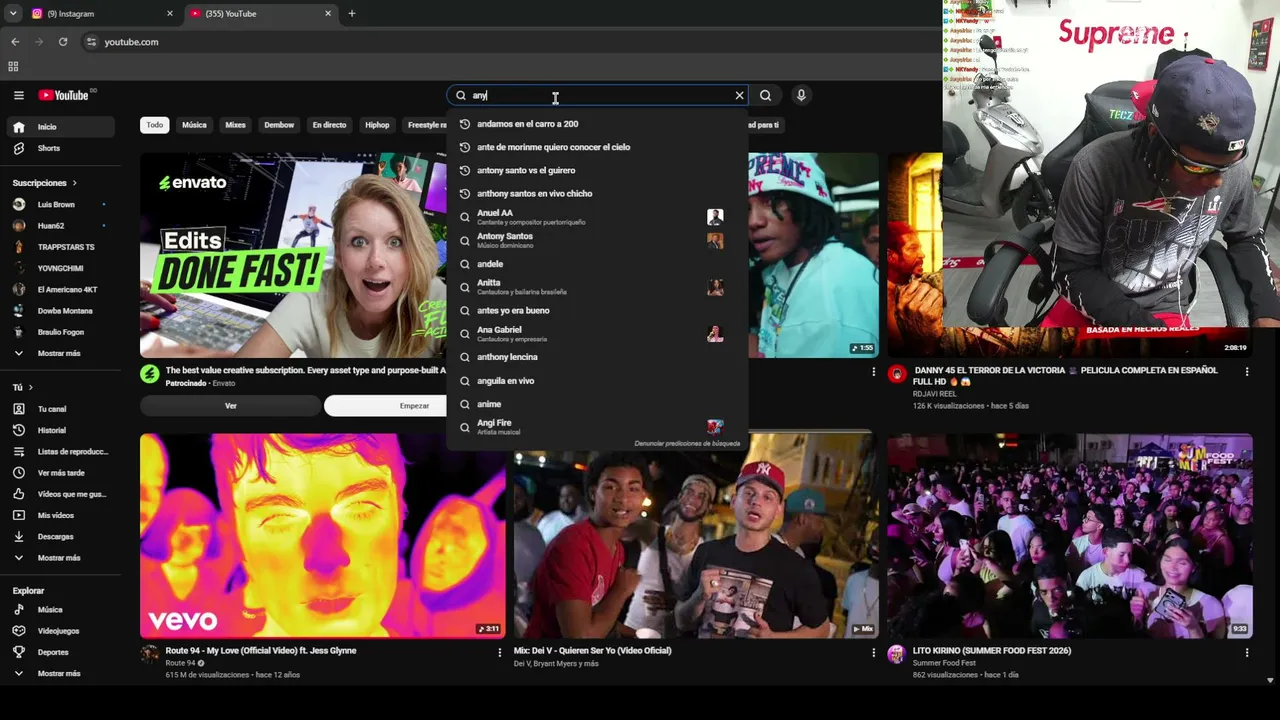Select 'Antony Santos' search suggestion
1280x720 pixels.
[597, 240]
